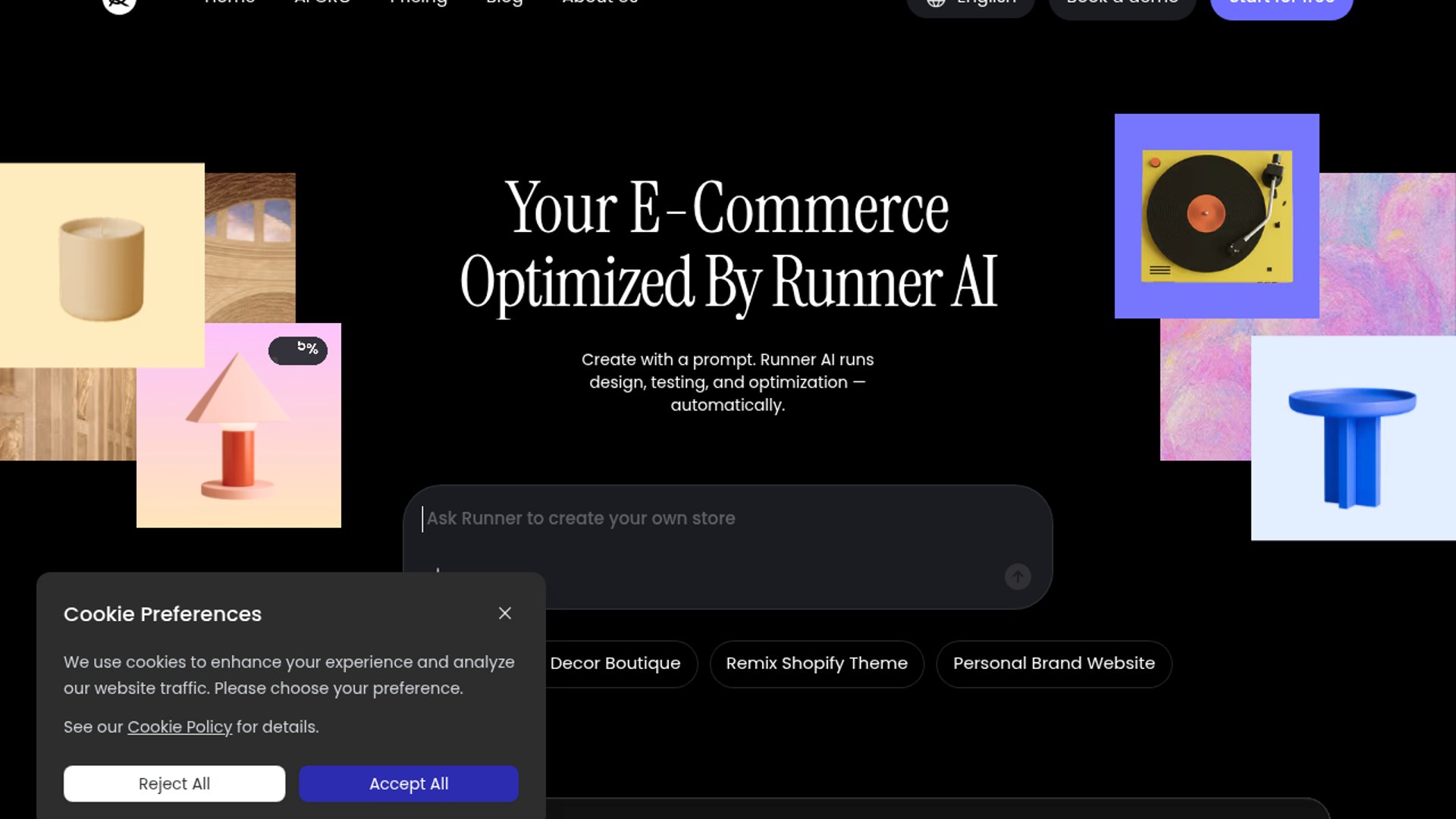The image size is (1456, 819).
Task: Go to the About Us page
Action: tap(600, 3)
